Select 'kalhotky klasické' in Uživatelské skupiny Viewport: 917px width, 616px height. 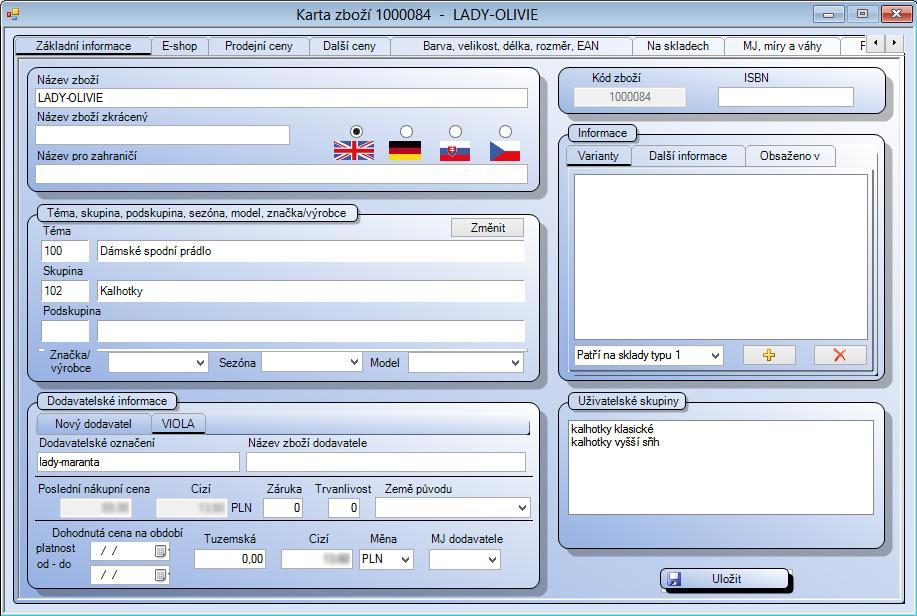coord(612,429)
